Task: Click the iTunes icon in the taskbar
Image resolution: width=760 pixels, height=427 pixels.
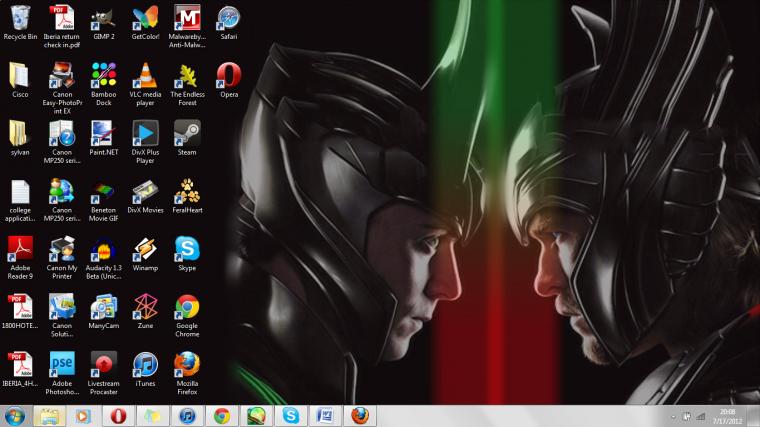Action: pos(187,416)
